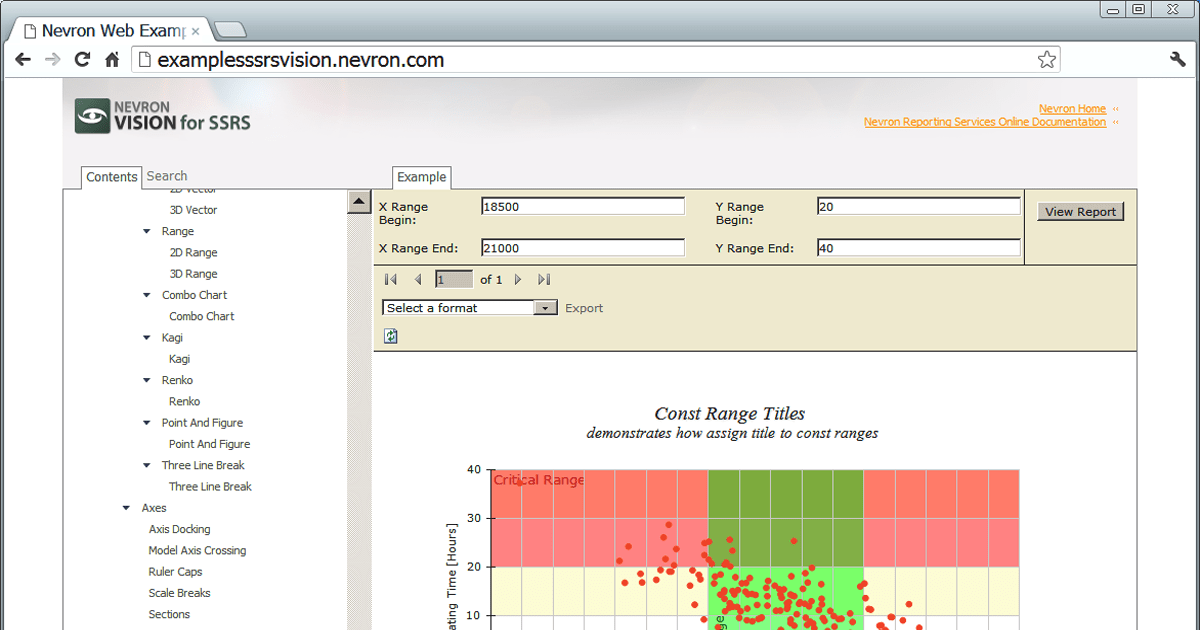Collapse the Axes tree branch
This screenshot has height=630, width=1200.
pyautogui.click(x=126, y=507)
